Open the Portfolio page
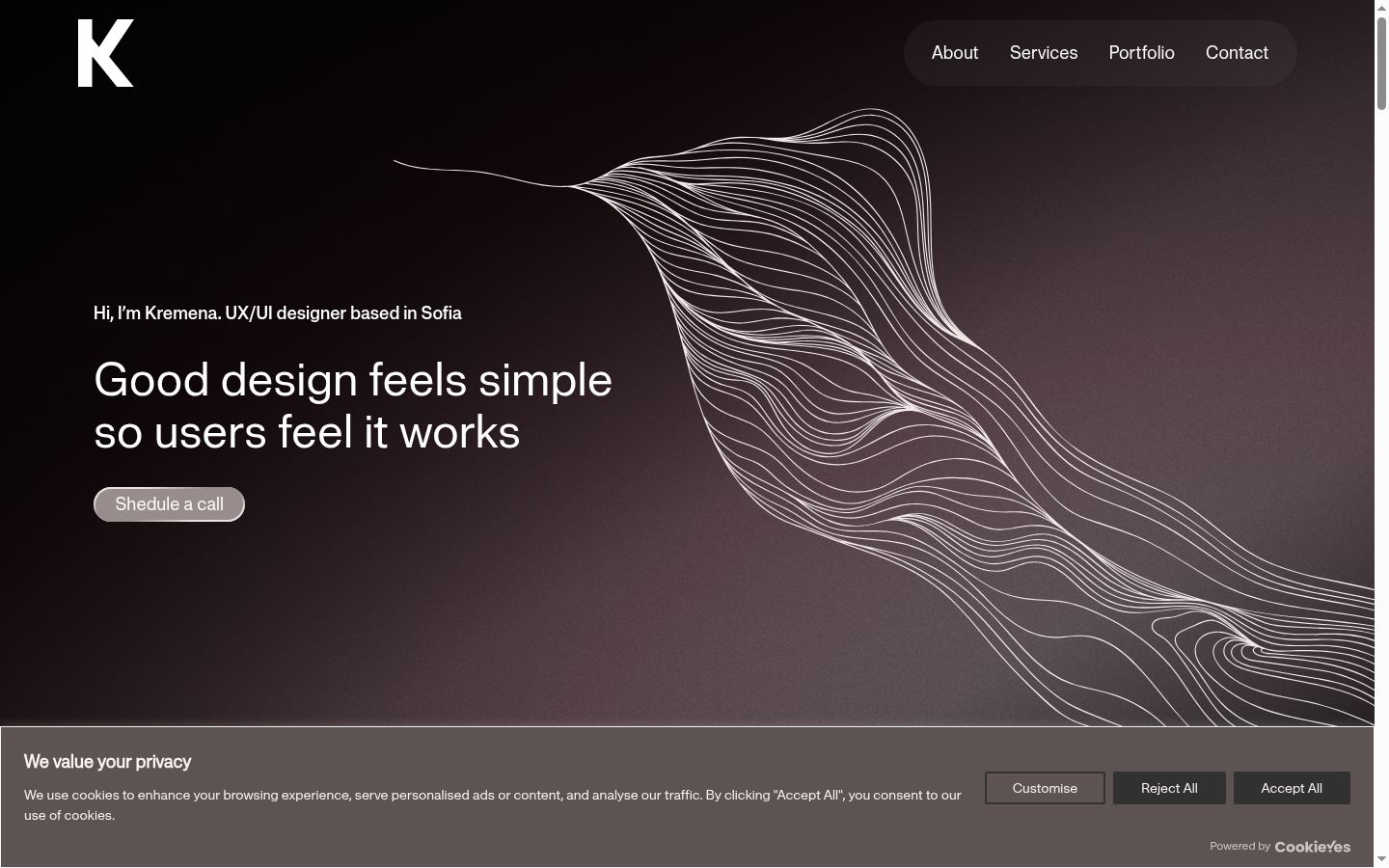This screenshot has width=1389, height=868. tap(1142, 53)
